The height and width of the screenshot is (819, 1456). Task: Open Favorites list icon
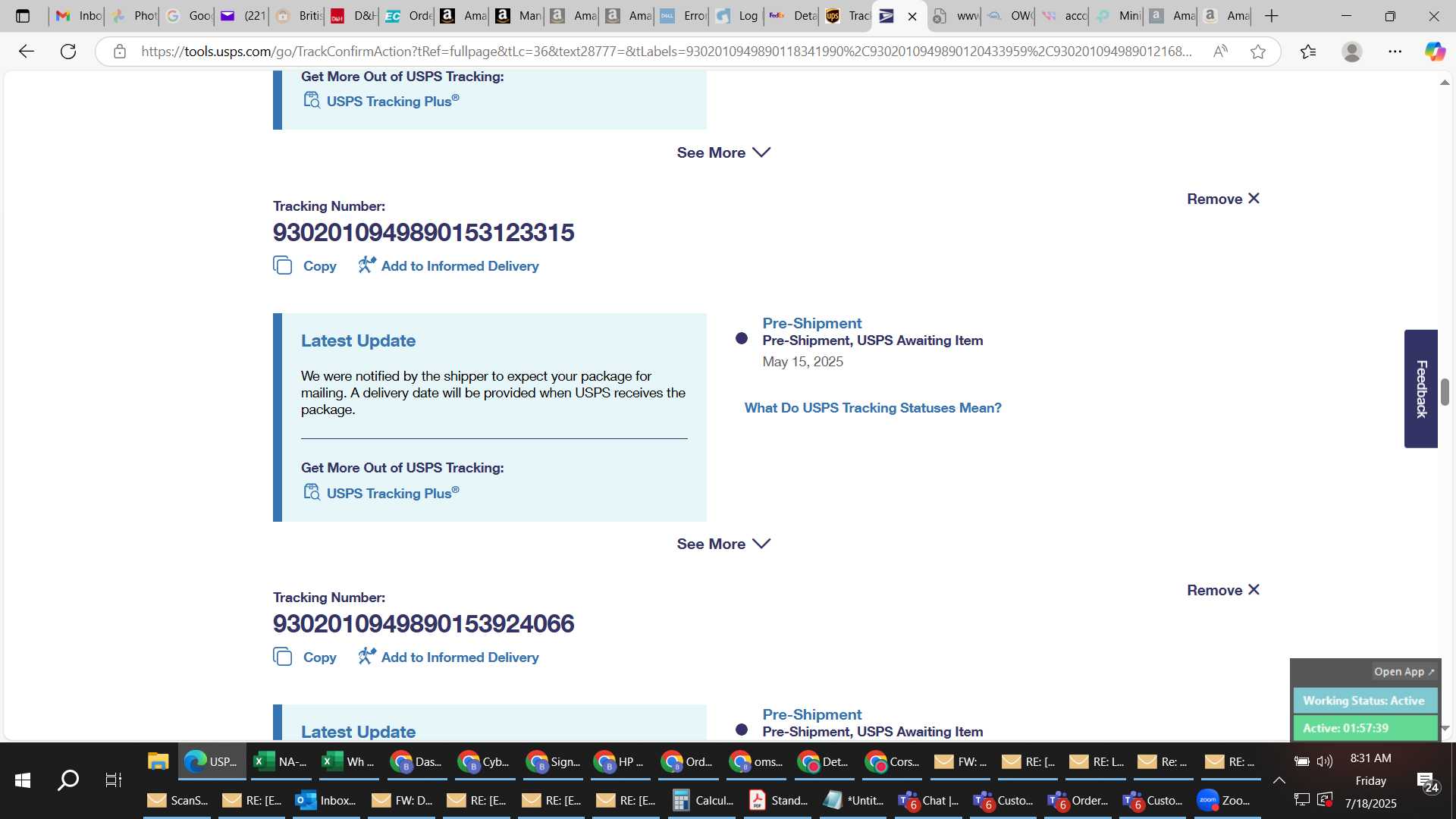pos(1308,52)
